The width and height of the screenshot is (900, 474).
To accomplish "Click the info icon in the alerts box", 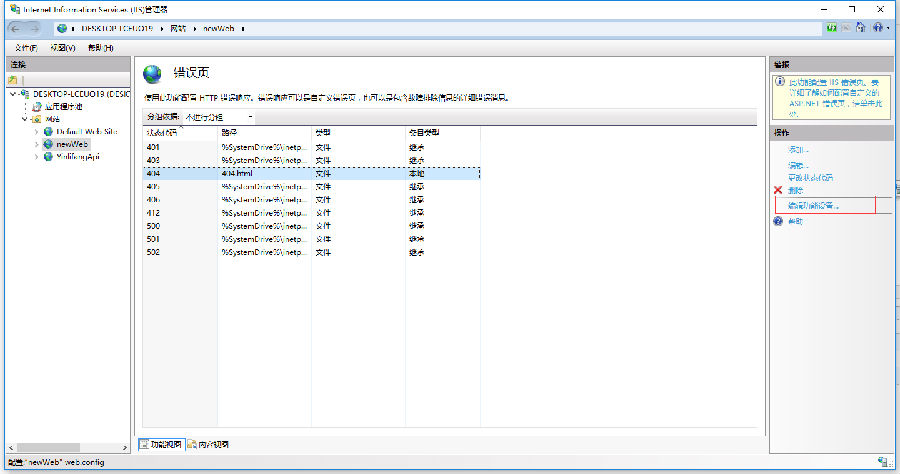I will pyautogui.click(x=779, y=81).
